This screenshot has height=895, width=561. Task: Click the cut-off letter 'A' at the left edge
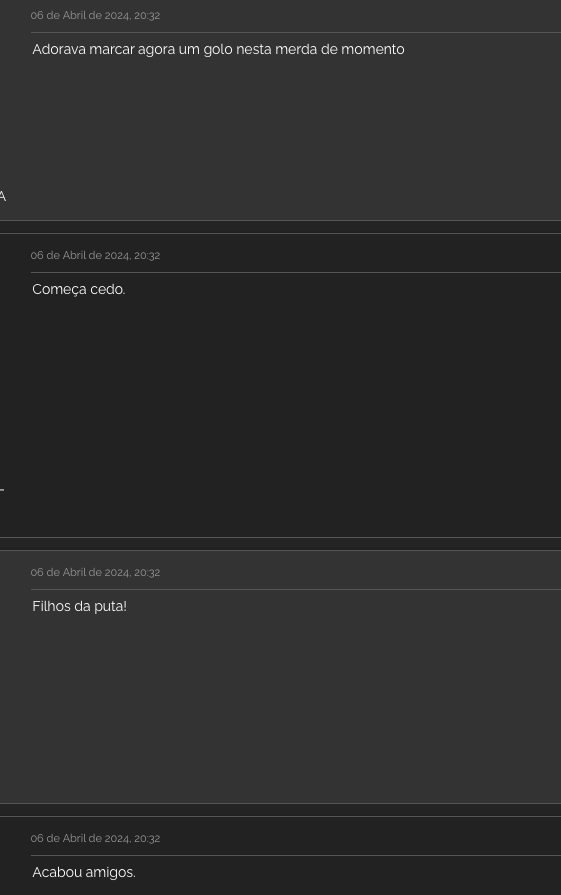[2, 197]
